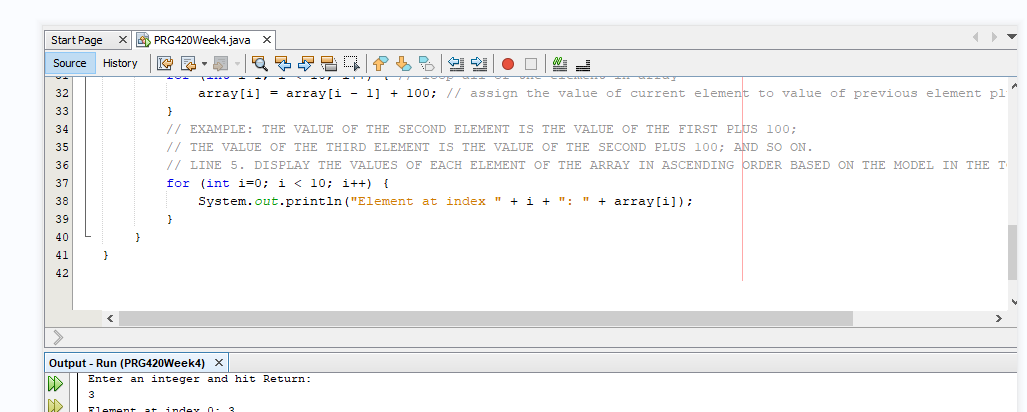Click vertical scrollbar up arrow in editor
1027x412 pixels.
(1013, 86)
